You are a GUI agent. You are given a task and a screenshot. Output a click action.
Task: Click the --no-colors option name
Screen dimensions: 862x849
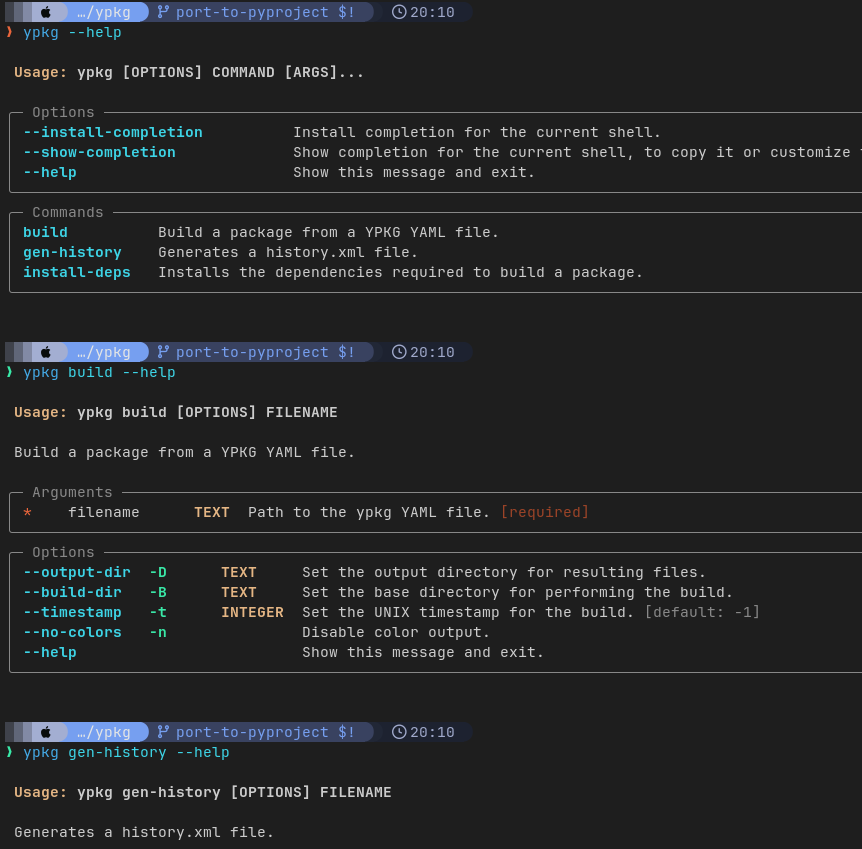click(x=72, y=633)
